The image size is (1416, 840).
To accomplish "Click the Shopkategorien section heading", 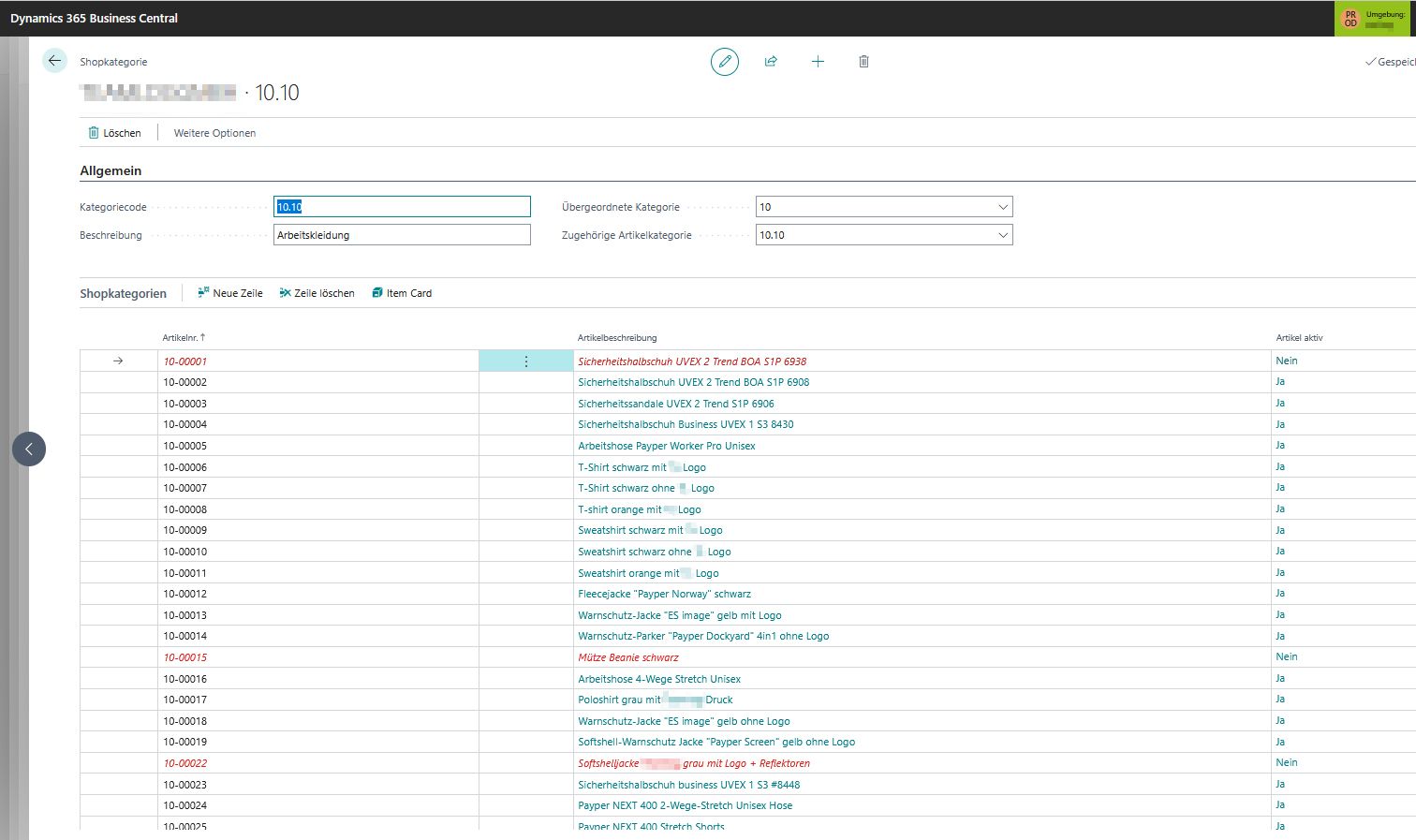I will [123, 293].
